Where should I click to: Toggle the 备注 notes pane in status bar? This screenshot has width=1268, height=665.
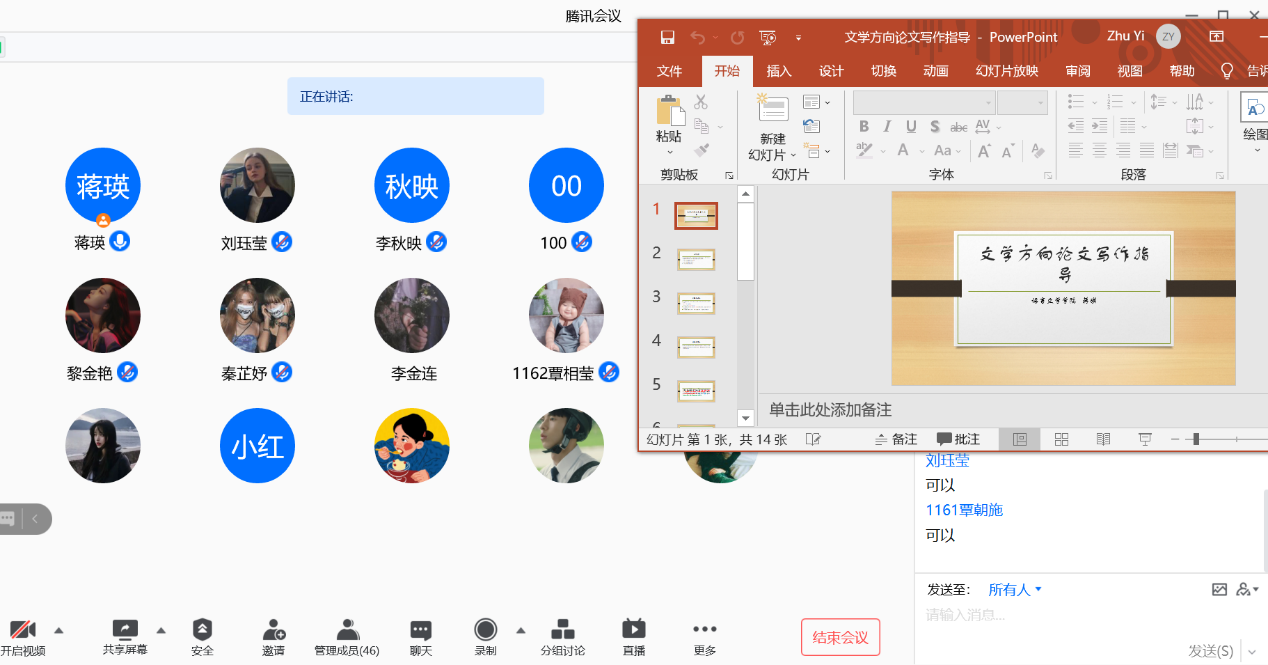tap(895, 439)
